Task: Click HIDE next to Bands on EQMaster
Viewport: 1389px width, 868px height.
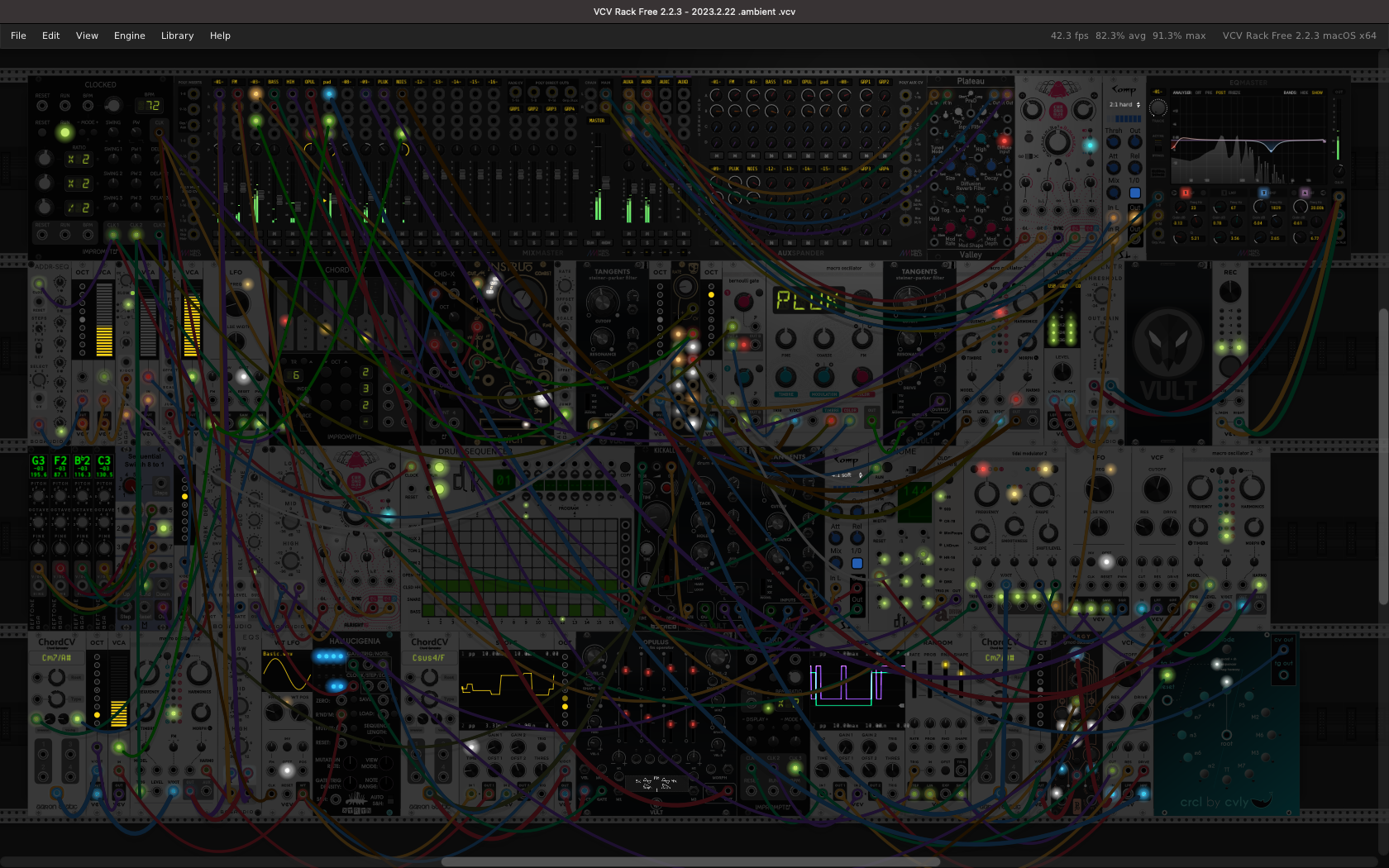Action: tap(1304, 93)
